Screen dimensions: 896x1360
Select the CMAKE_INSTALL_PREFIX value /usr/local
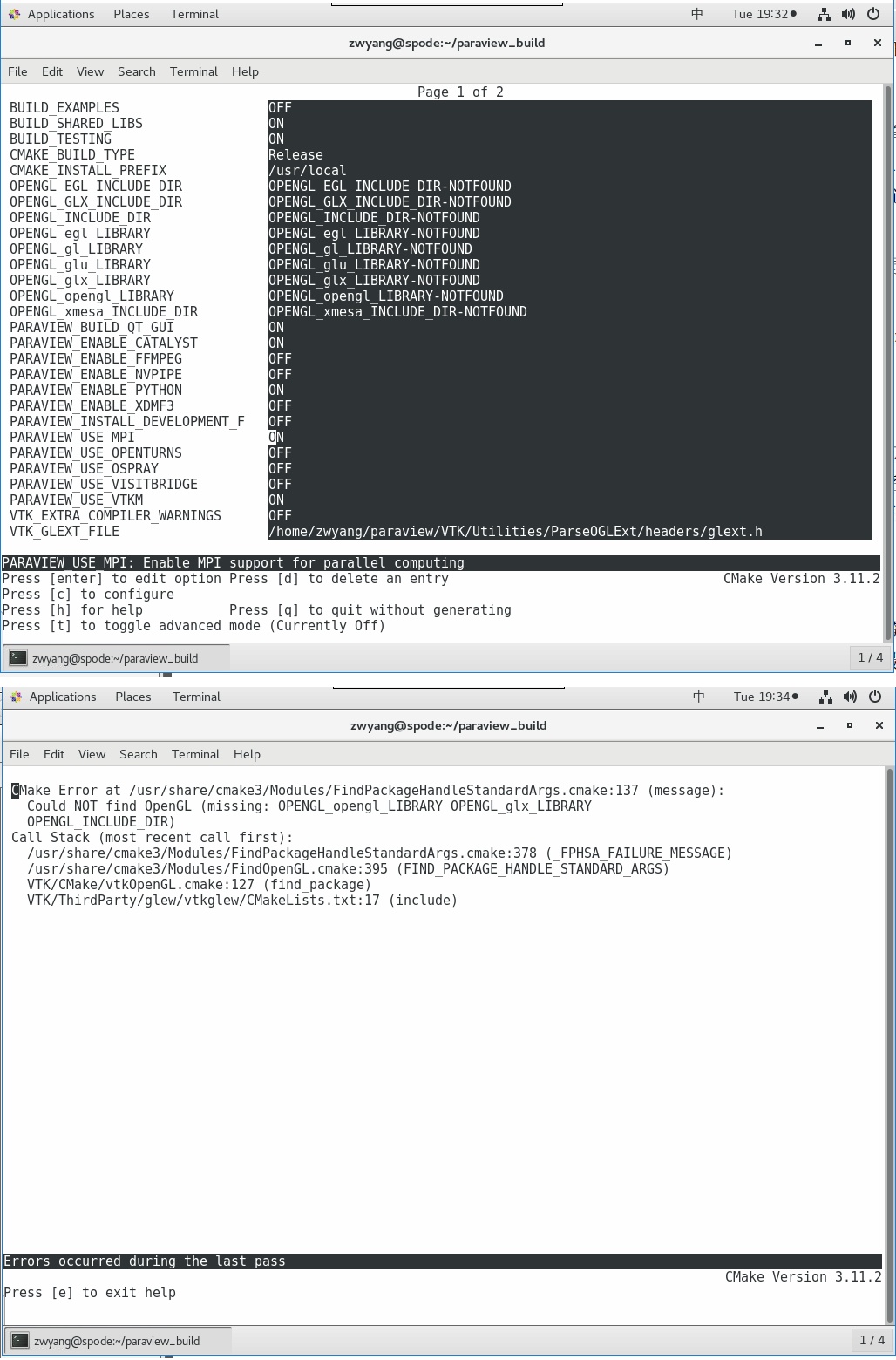pos(307,171)
